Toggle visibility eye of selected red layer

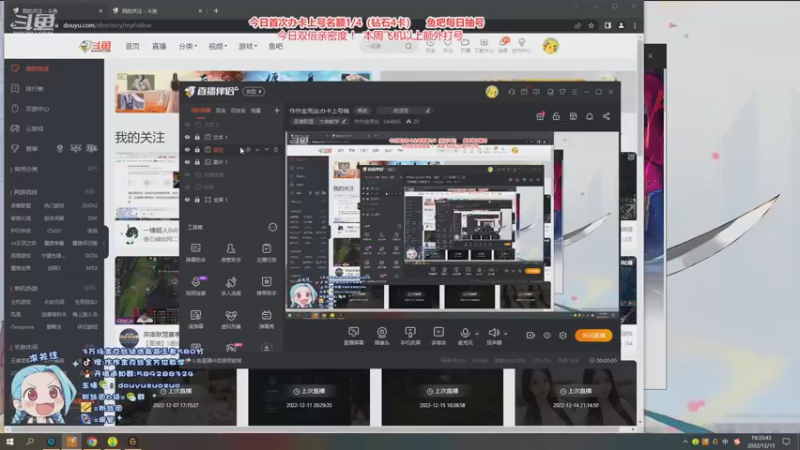[187, 149]
